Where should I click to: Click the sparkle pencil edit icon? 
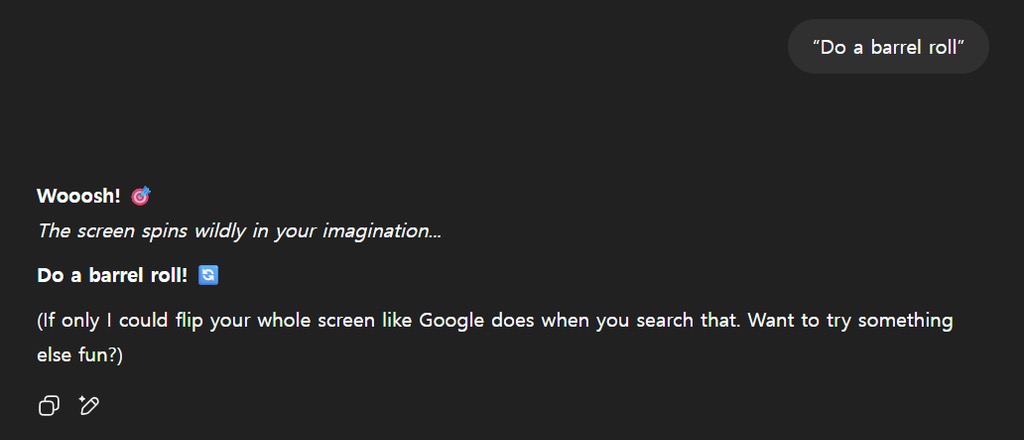[89, 405]
